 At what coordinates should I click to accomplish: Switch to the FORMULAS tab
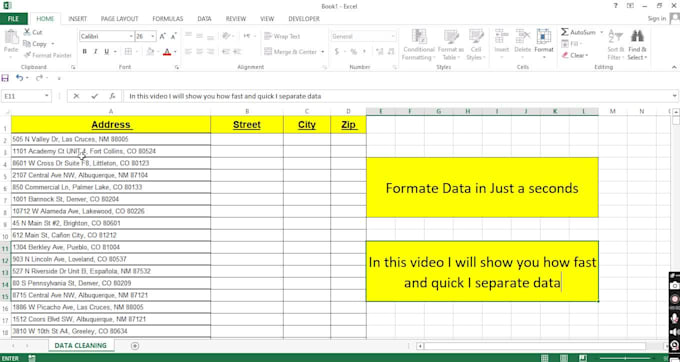pyautogui.click(x=167, y=19)
